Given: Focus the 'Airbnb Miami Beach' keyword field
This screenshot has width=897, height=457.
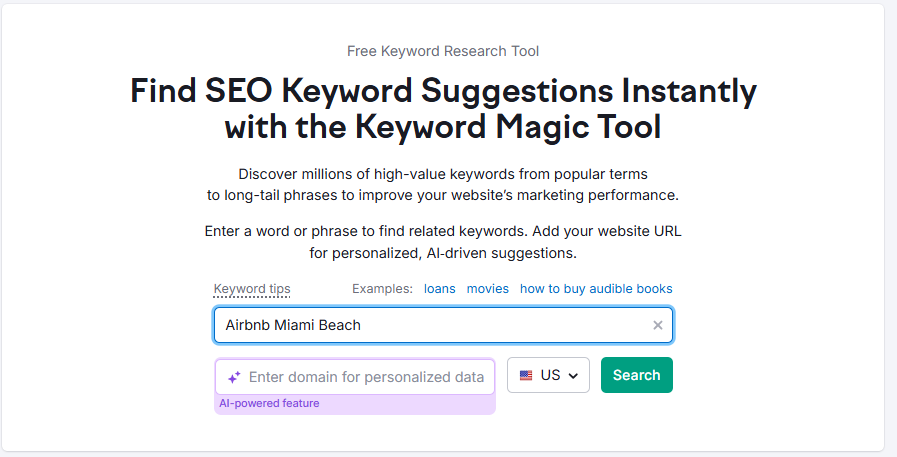Looking at the screenshot, I should point(443,325).
